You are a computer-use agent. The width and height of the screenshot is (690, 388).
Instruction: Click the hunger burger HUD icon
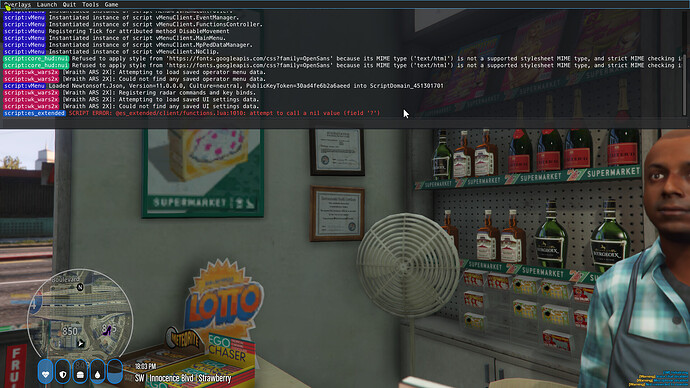[x=80, y=371]
